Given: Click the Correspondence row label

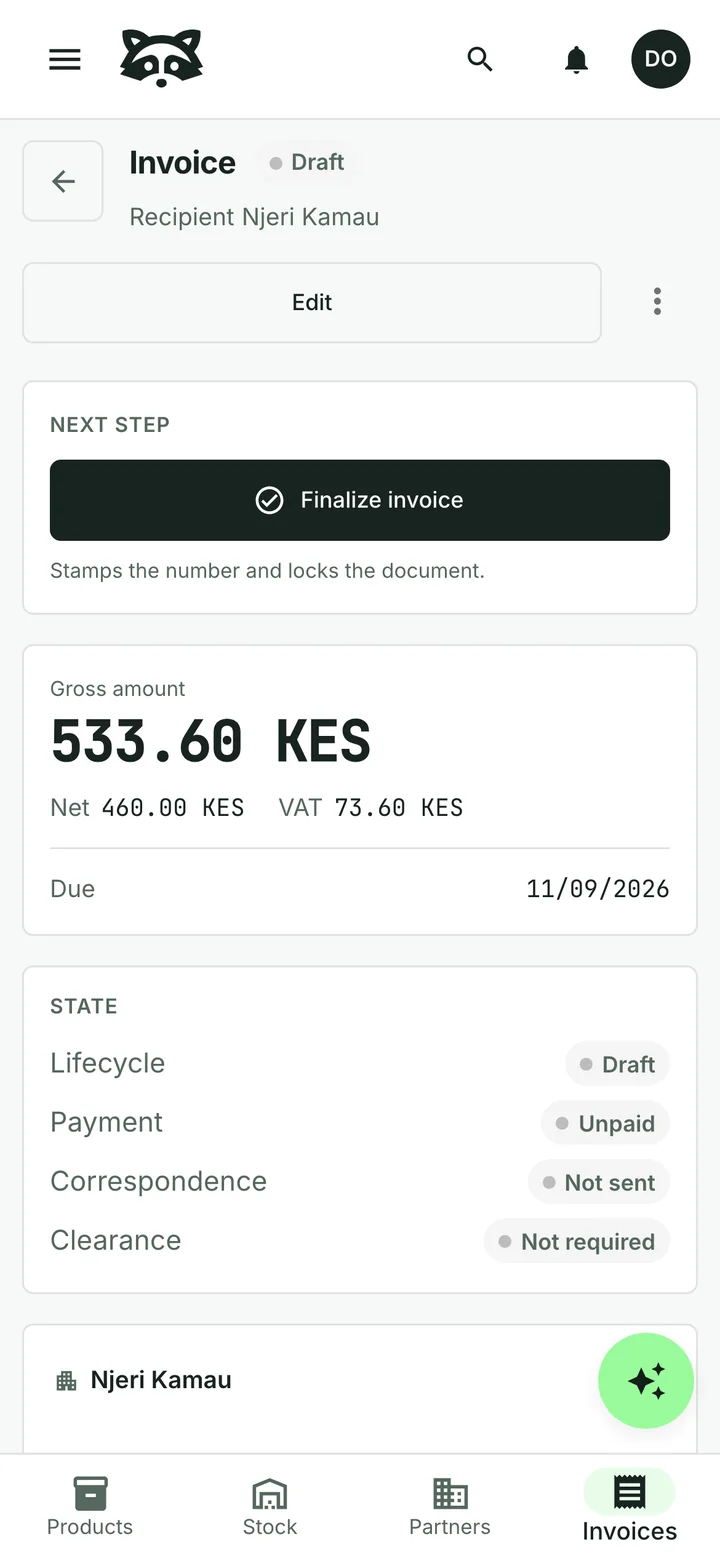Looking at the screenshot, I should 158,1181.
